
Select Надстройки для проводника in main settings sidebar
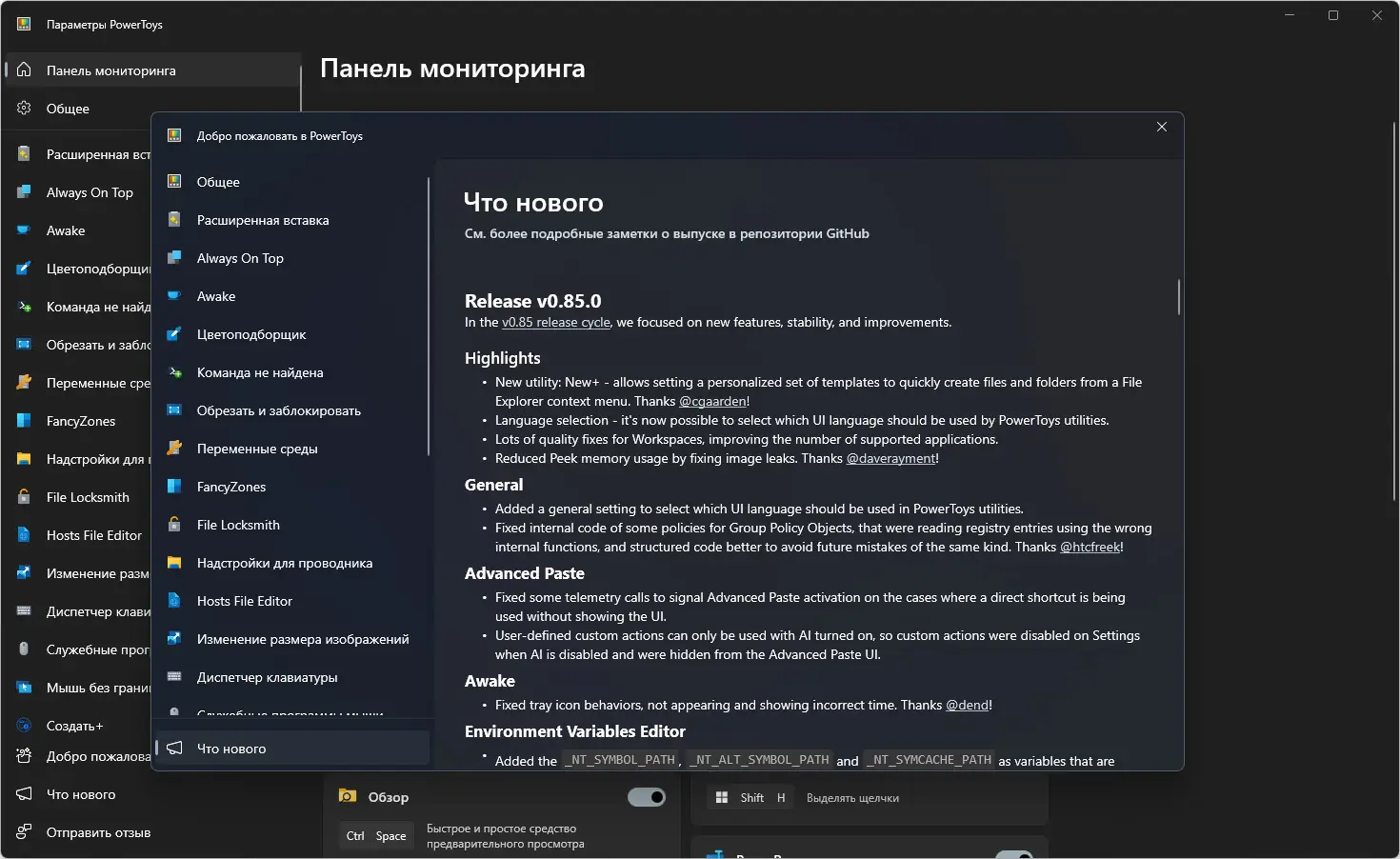tap(78, 459)
